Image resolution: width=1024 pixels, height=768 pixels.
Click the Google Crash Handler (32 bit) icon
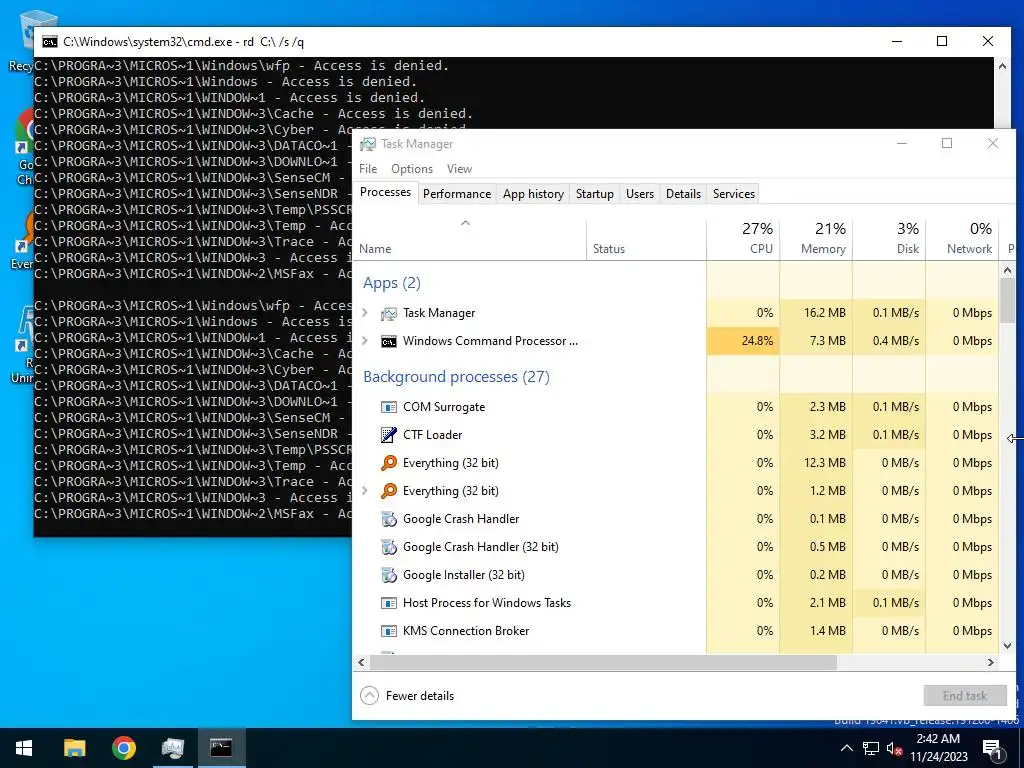tap(389, 547)
